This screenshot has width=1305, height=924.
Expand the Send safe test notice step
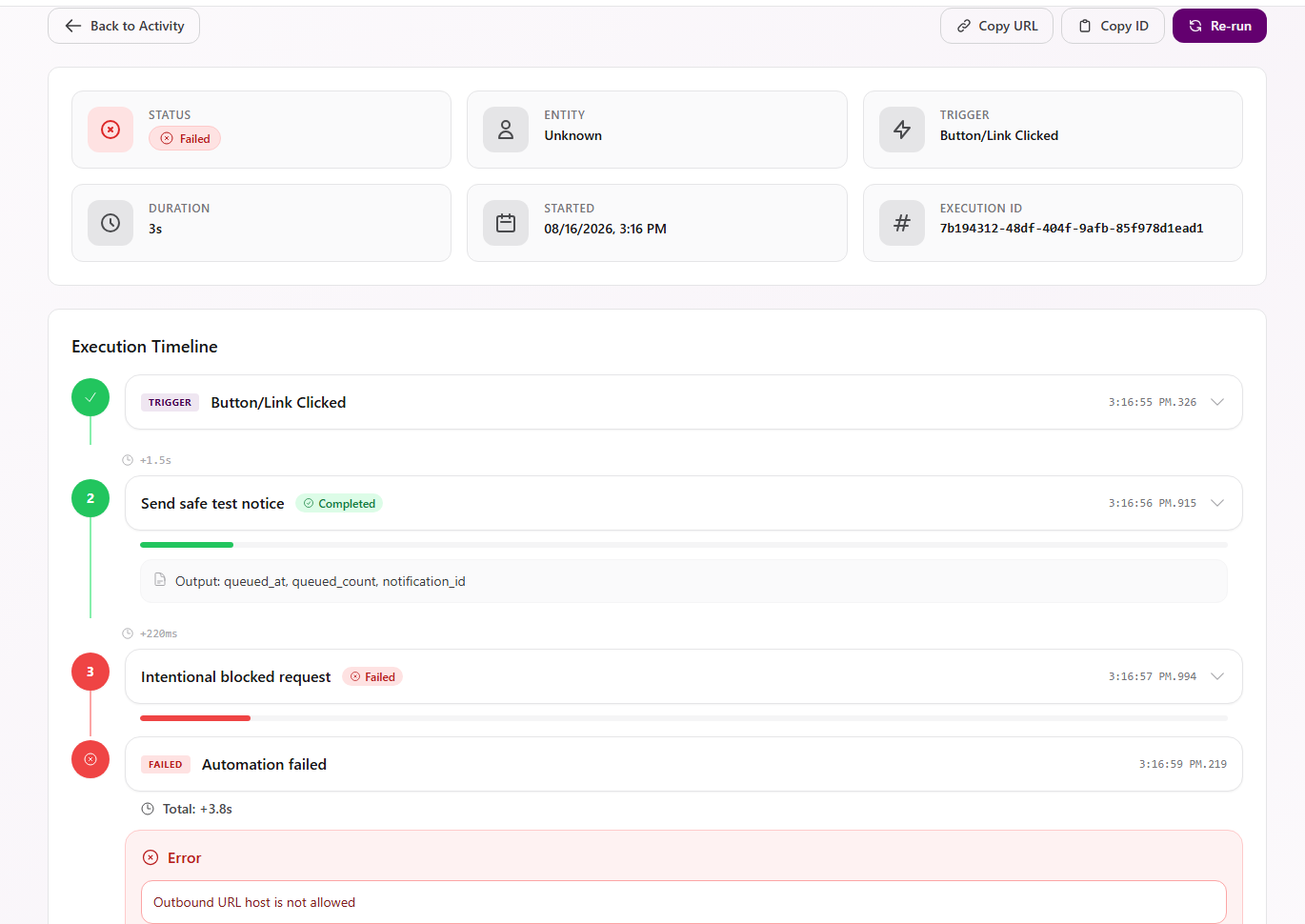[x=1217, y=503]
